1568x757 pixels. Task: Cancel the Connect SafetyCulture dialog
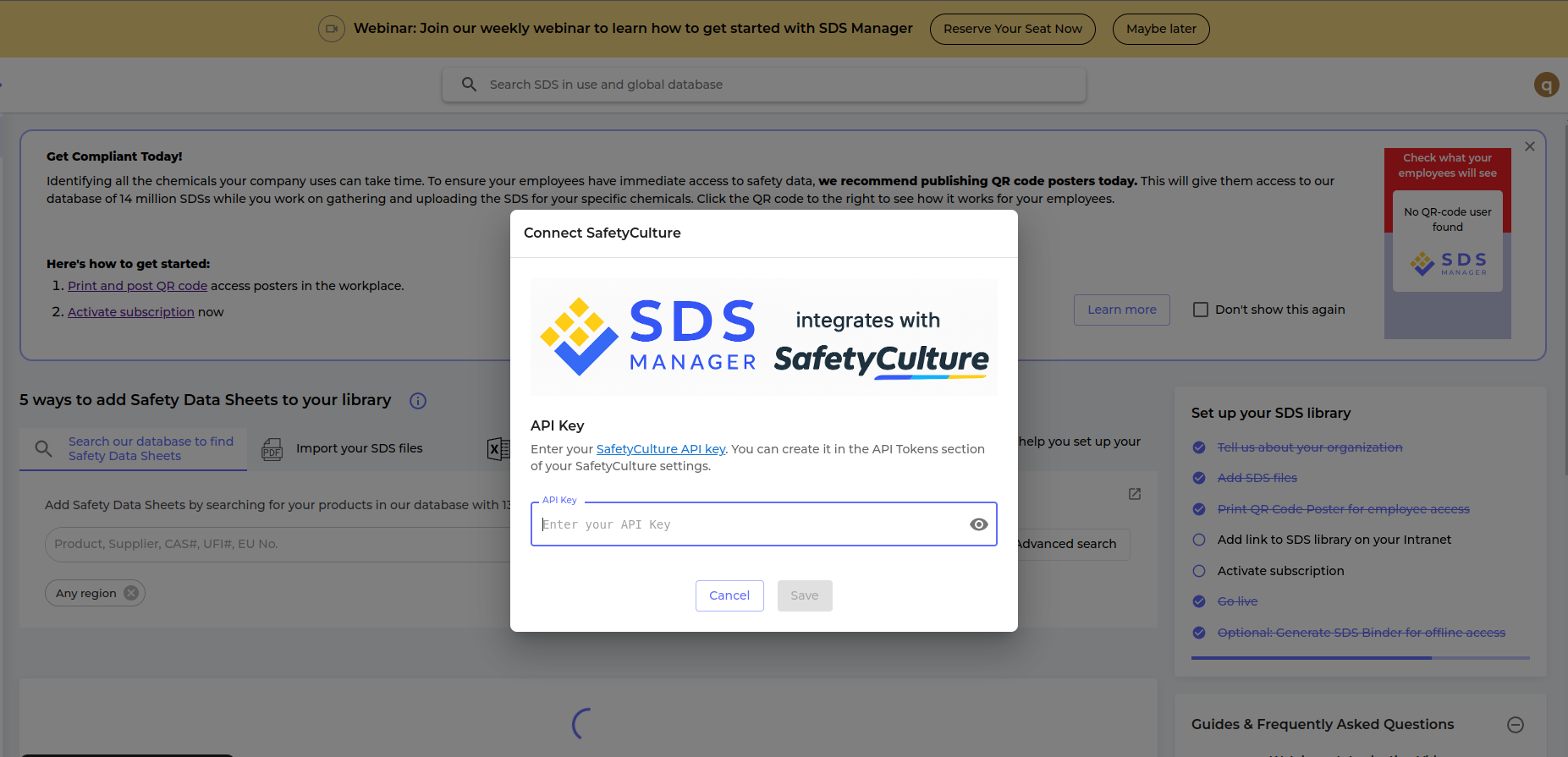[x=729, y=595]
